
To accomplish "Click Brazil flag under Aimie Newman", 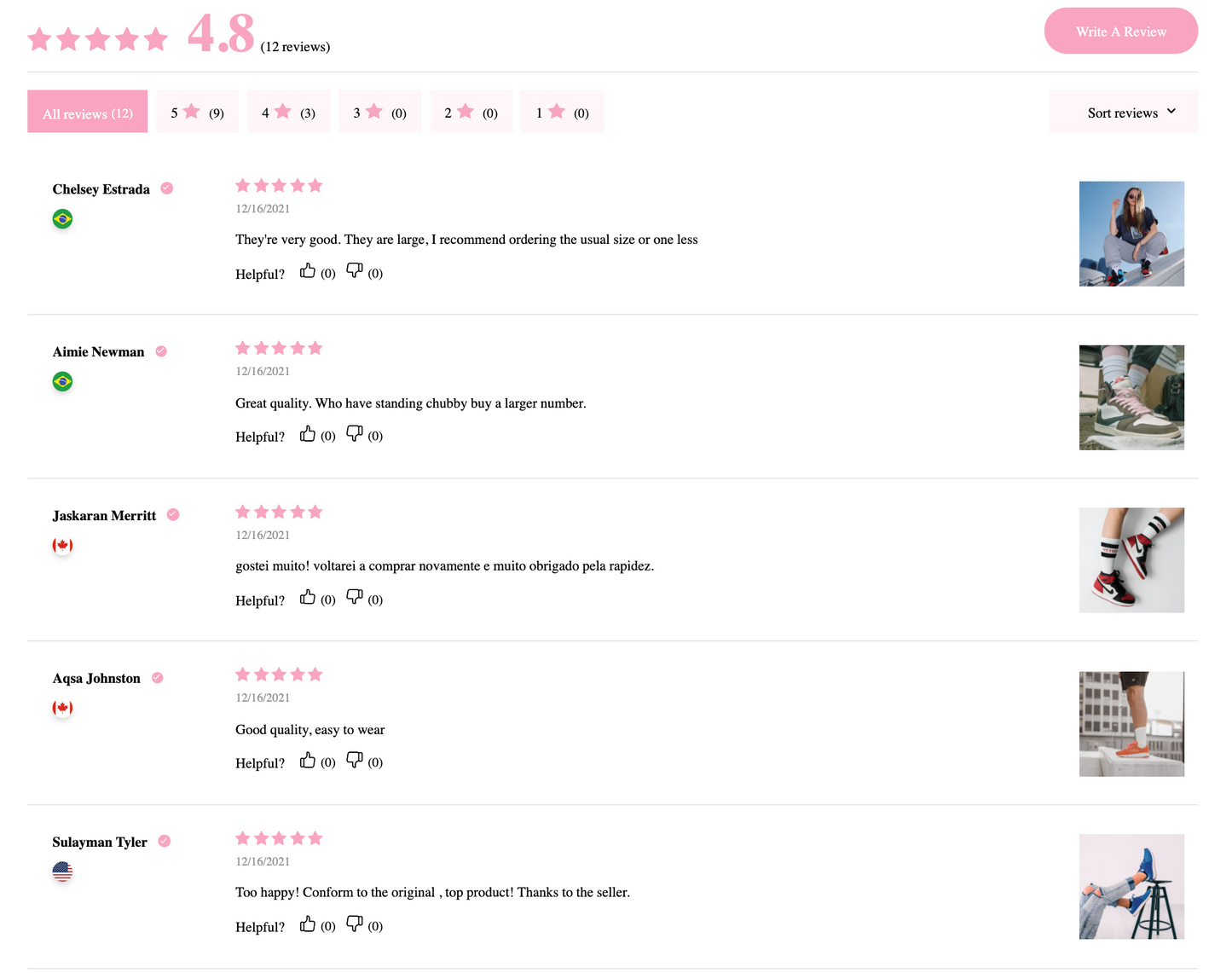I will tap(62, 381).
